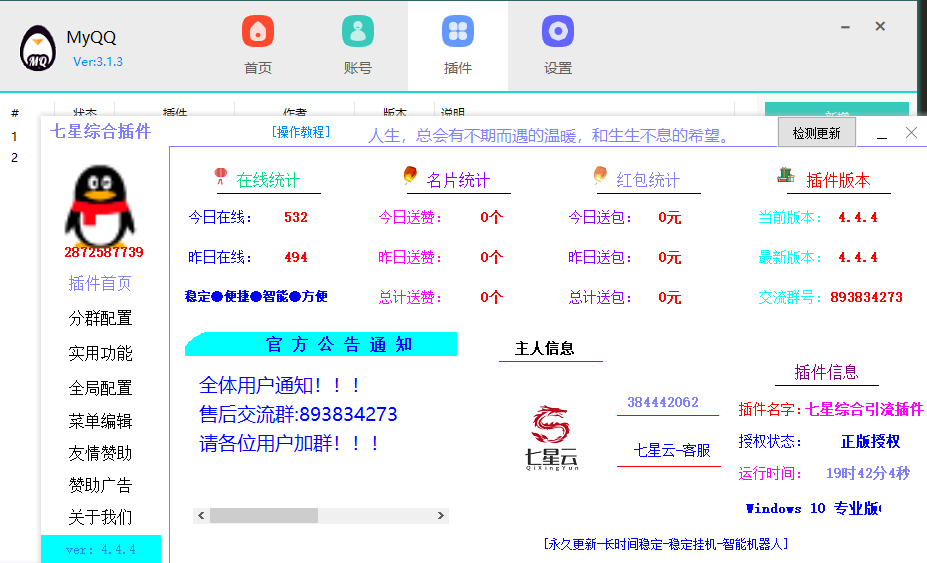Open the 操作教程 tutorial link
The height and width of the screenshot is (563, 927).
tap(301, 132)
